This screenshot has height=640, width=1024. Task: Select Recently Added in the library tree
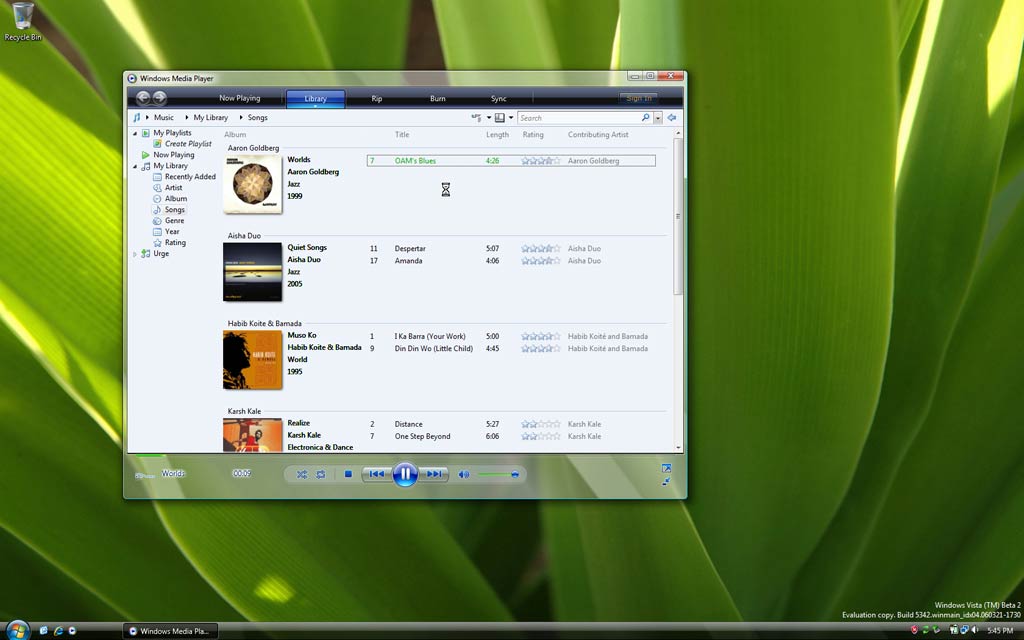pyautogui.click(x=190, y=177)
